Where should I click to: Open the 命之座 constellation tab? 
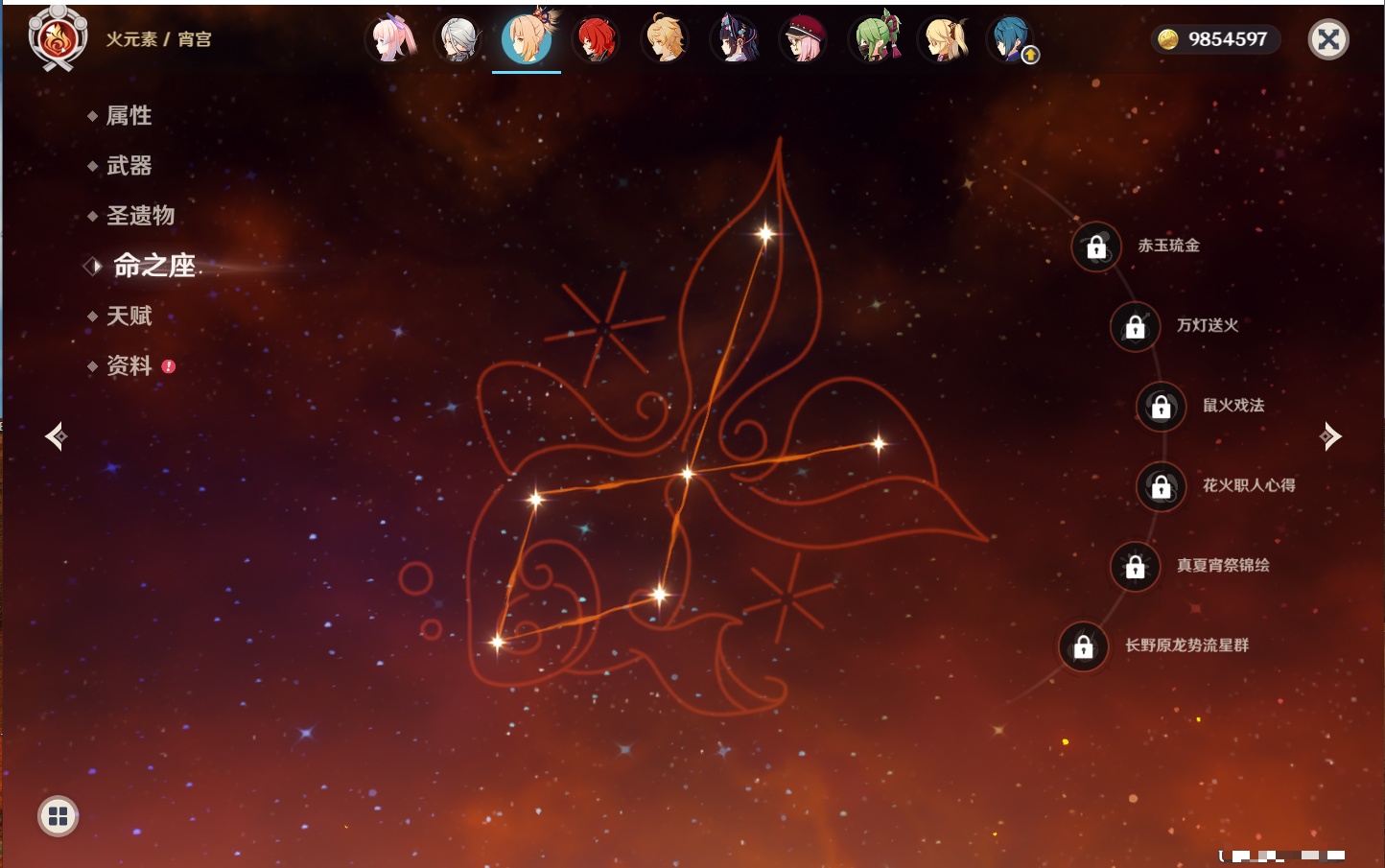tap(153, 266)
